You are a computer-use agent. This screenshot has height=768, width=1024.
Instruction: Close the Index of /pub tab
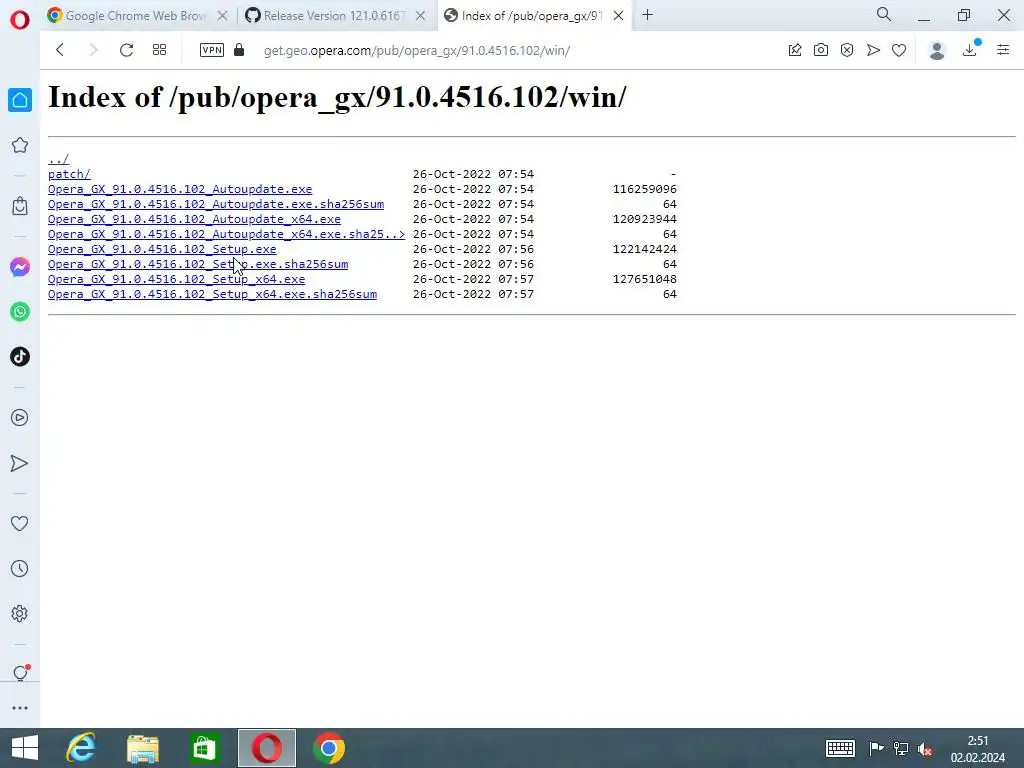[x=618, y=16]
